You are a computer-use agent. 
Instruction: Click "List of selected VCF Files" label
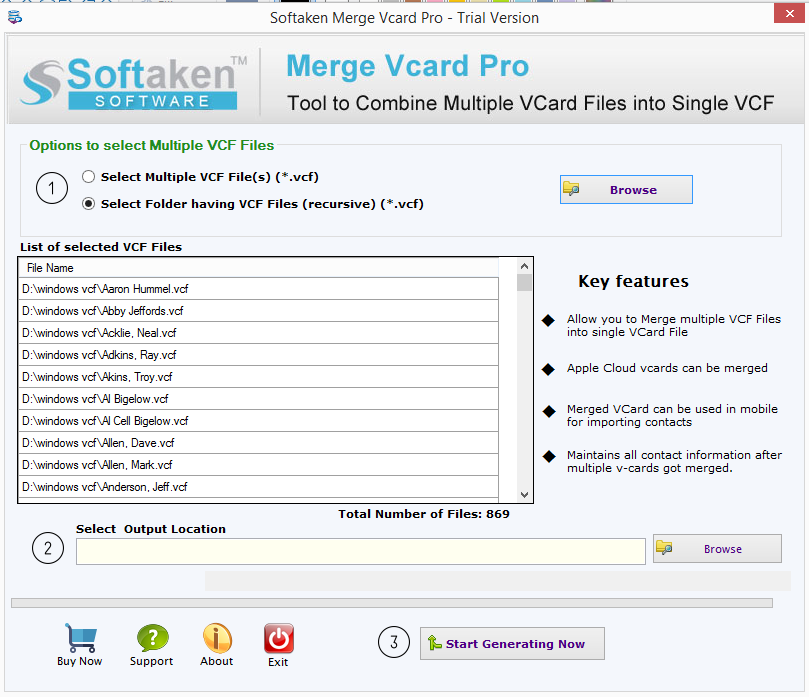pyautogui.click(x=101, y=247)
